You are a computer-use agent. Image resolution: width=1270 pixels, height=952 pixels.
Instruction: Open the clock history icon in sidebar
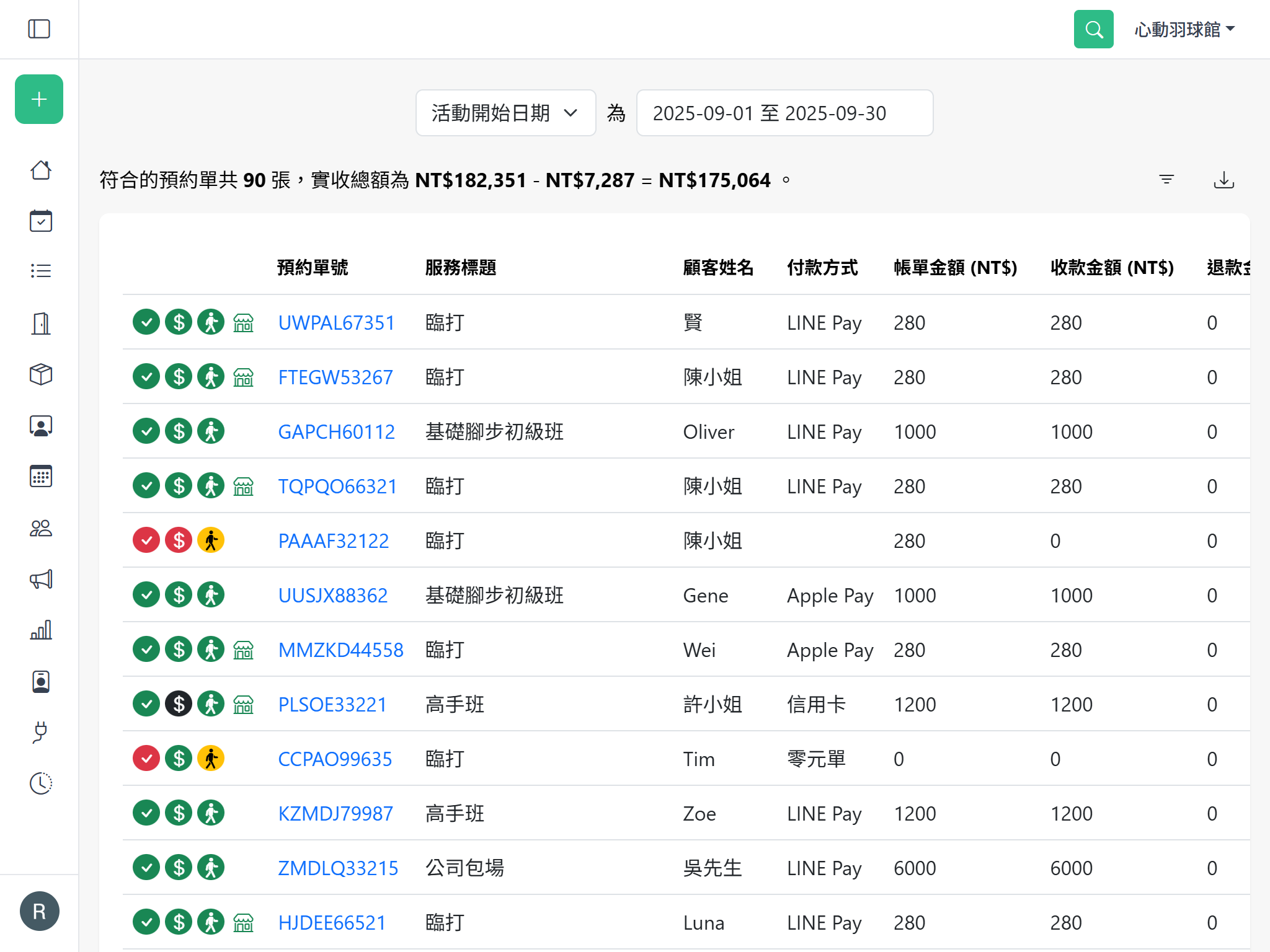[41, 783]
